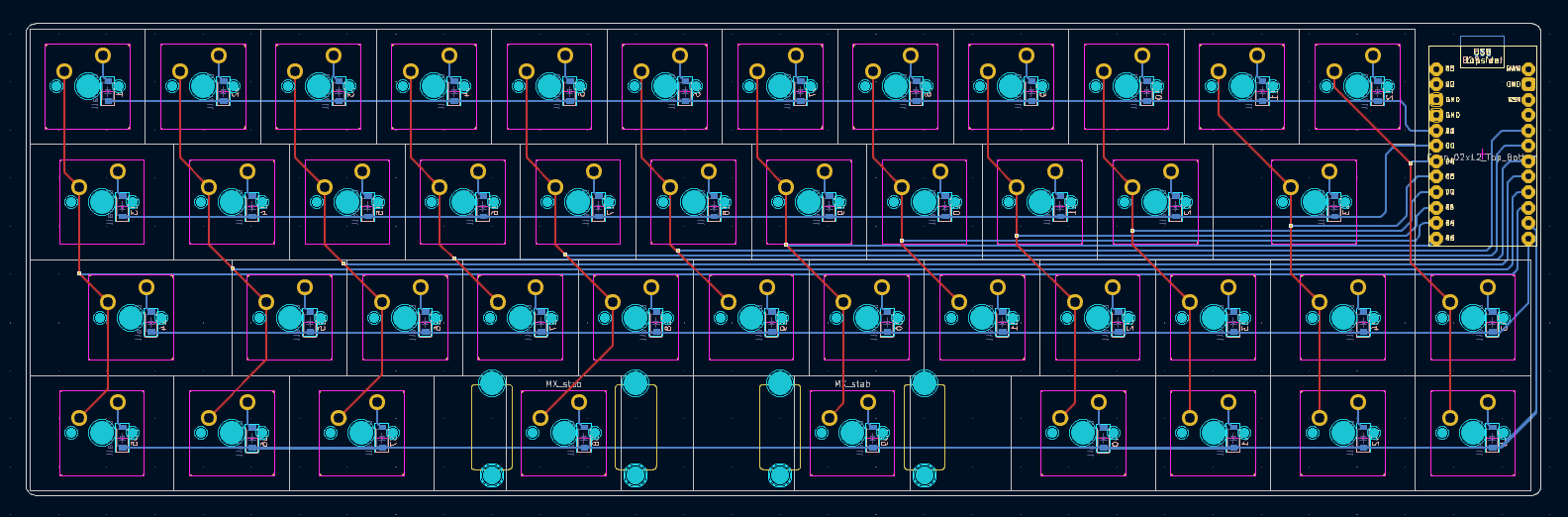Click left yellow pad of bottom-left switch
1568x517 pixels.
[79, 418]
